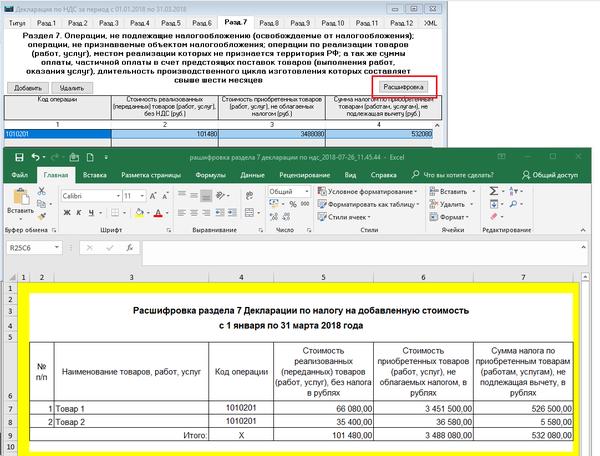600x456 pixels.
Task: Switch to the Разметка страницы ribbon tab
Action: (151, 175)
